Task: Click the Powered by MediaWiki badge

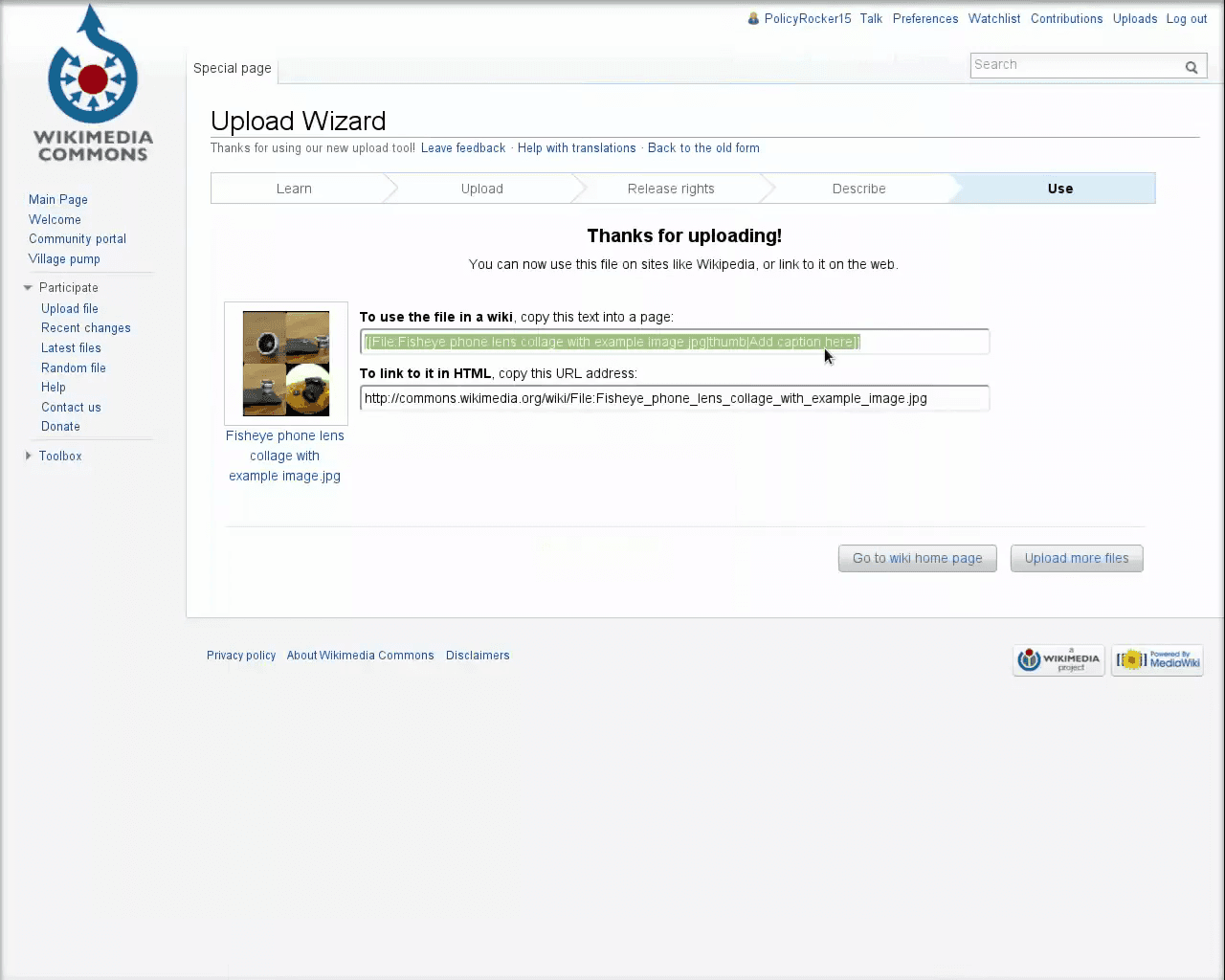Action: pyautogui.click(x=1157, y=660)
